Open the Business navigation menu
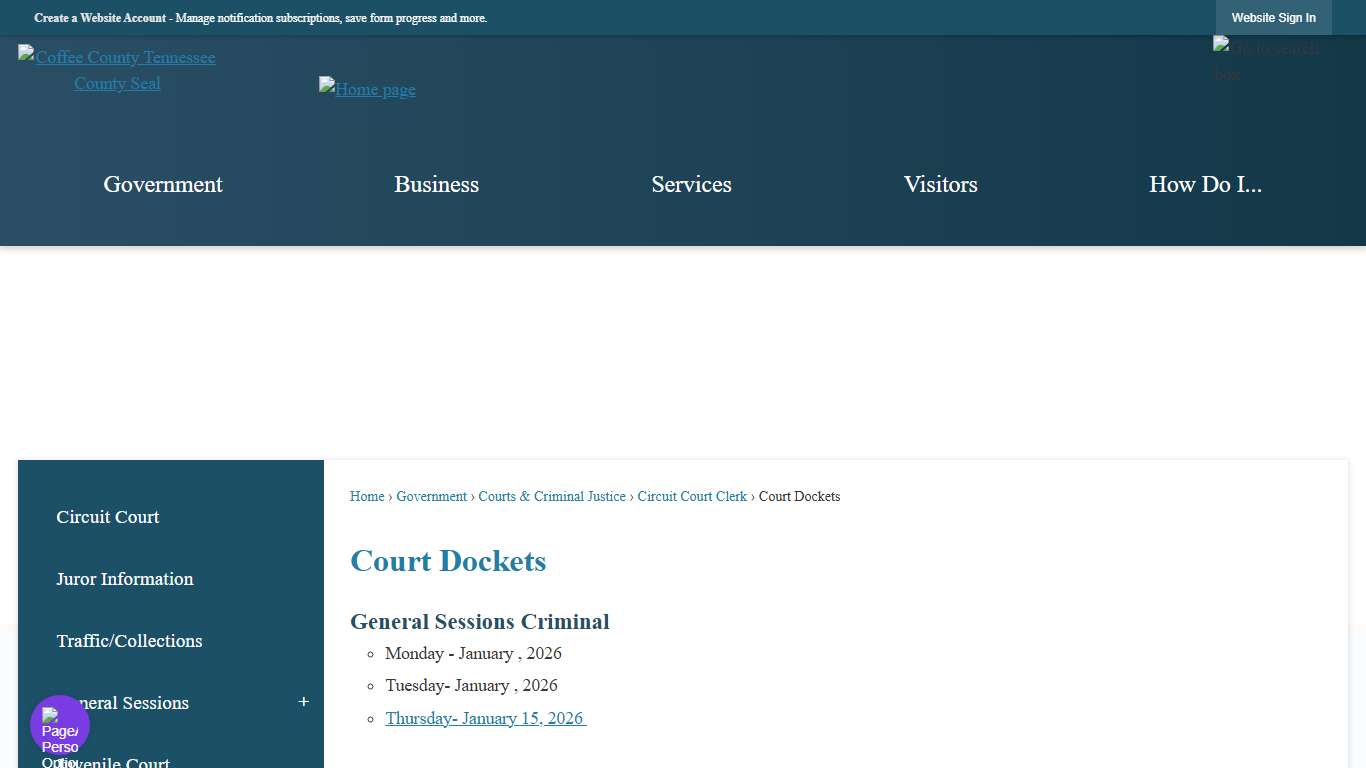The width and height of the screenshot is (1366, 768). point(436,184)
